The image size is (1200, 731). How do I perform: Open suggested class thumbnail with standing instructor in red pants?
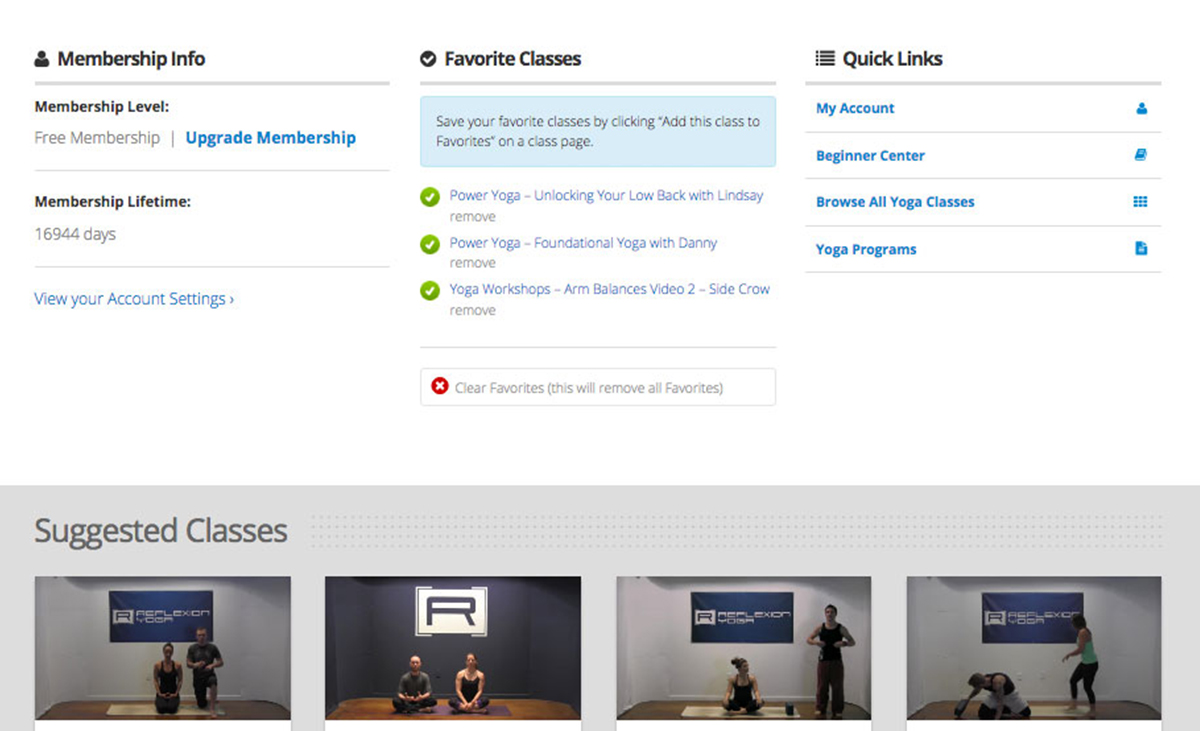click(744, 648)
